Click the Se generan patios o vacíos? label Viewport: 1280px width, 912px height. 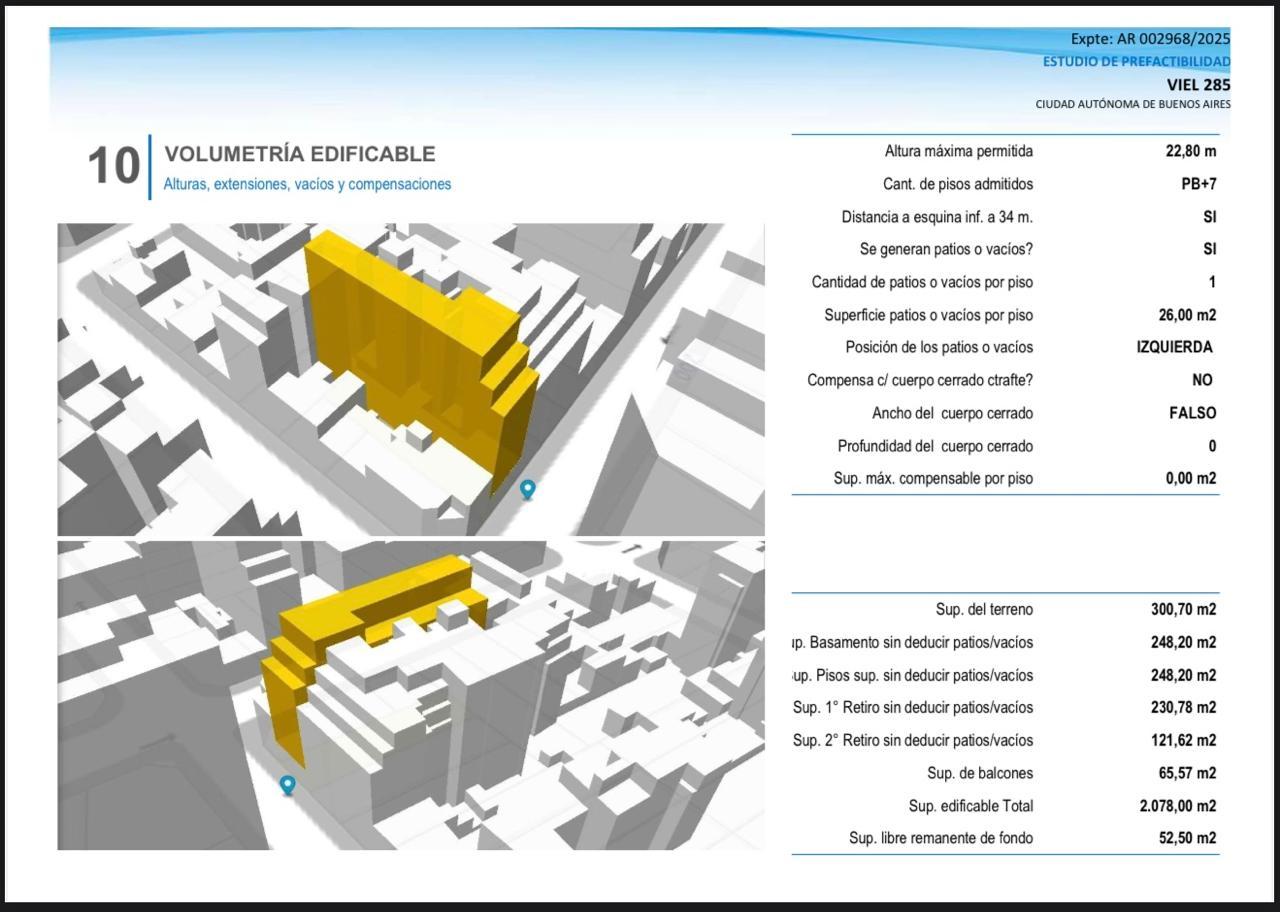946,249
